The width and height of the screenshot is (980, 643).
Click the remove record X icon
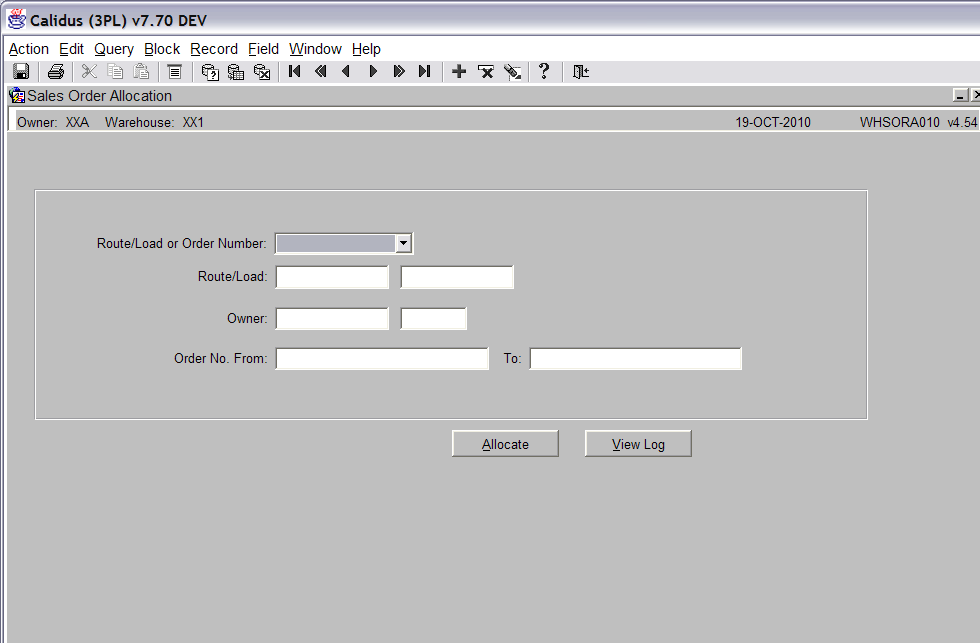point(486,72)
